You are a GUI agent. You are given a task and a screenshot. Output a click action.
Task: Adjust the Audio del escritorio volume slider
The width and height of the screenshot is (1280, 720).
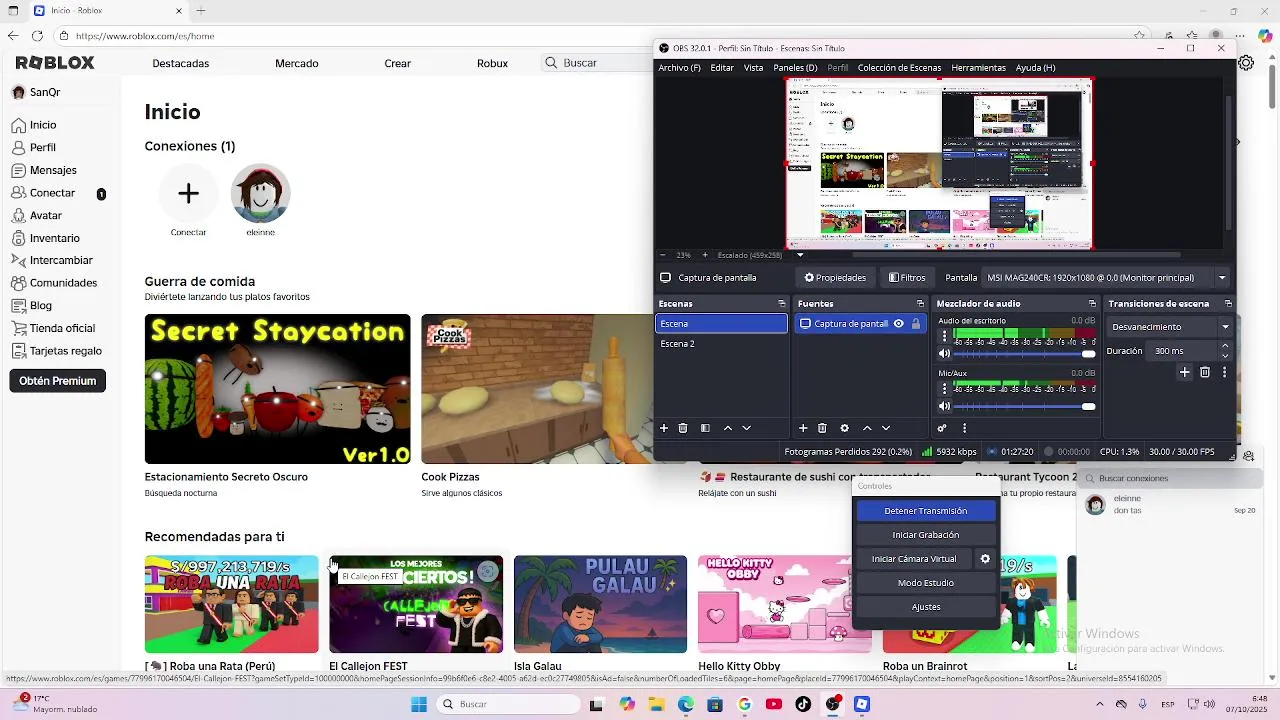coord(1024,353)
